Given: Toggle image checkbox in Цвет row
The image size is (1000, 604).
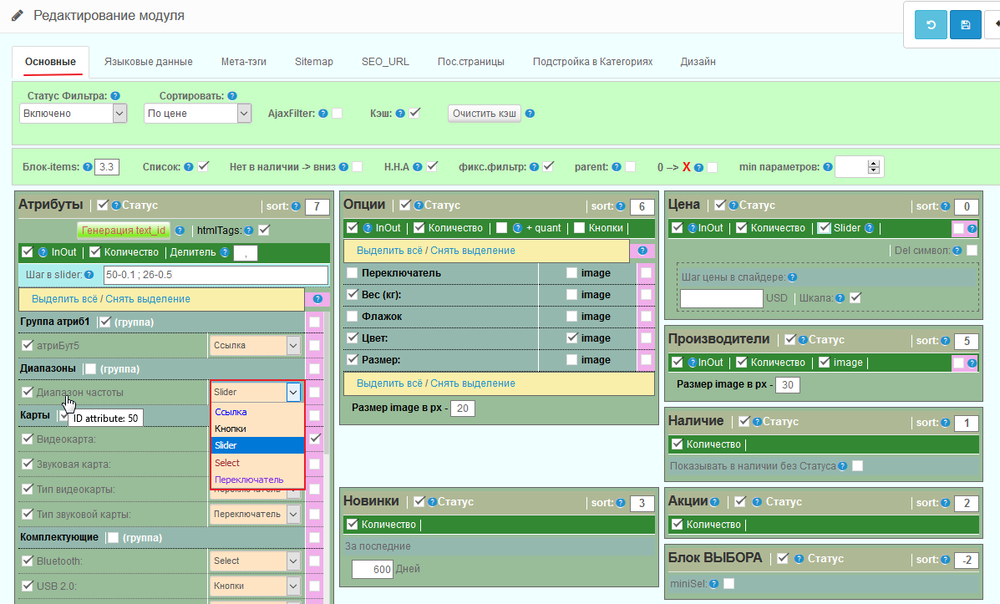Looking at the screenshot, I should click(x=571, y=337).
